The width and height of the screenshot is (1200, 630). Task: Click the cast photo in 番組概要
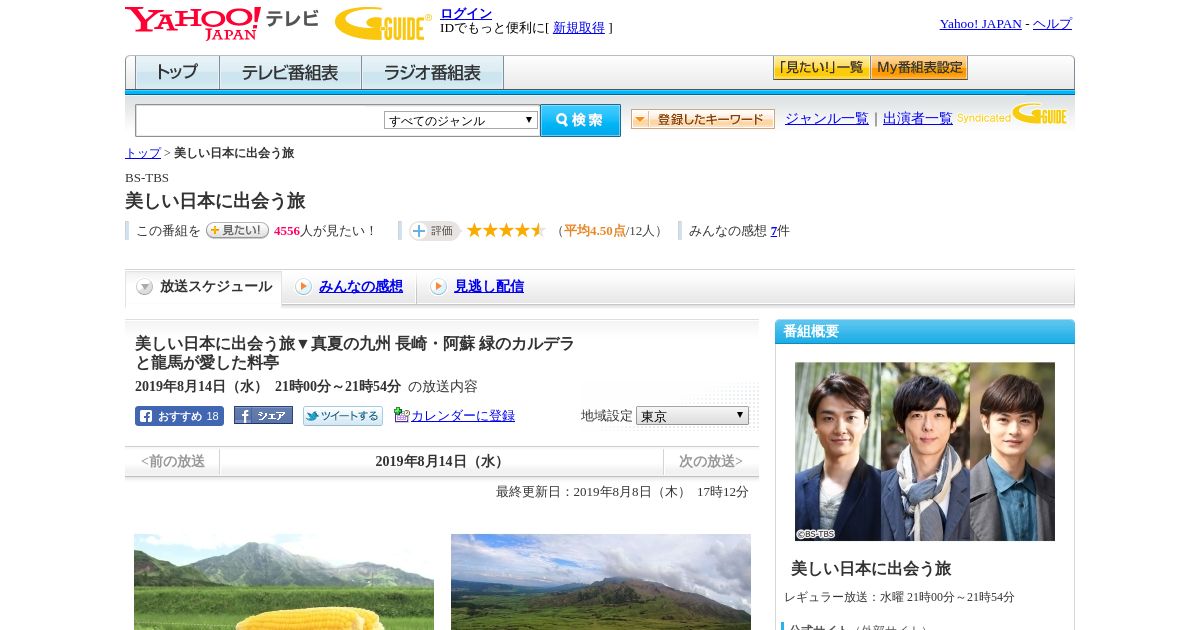point(925,451)
